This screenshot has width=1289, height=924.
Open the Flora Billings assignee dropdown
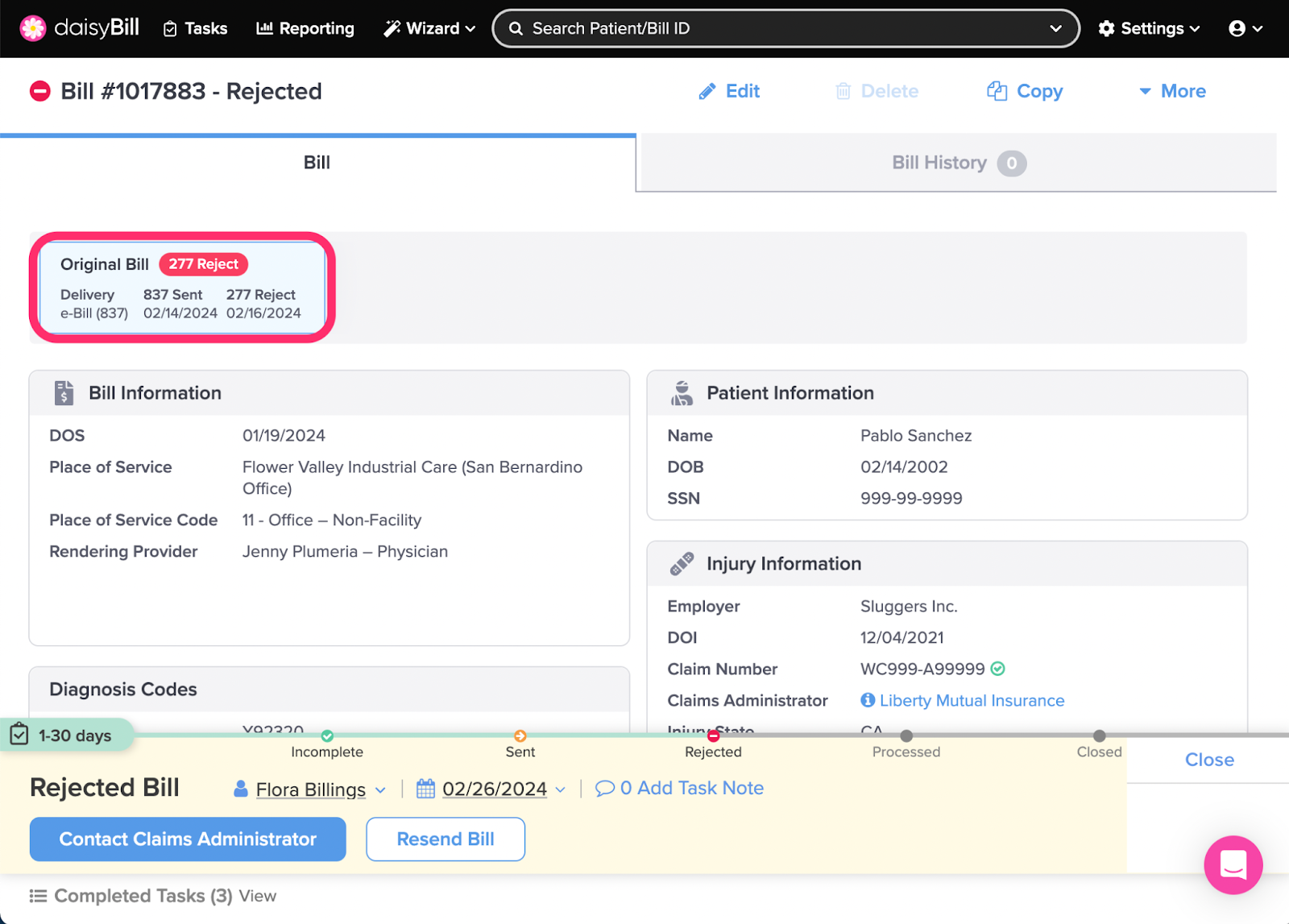click(x=311, y=789)
